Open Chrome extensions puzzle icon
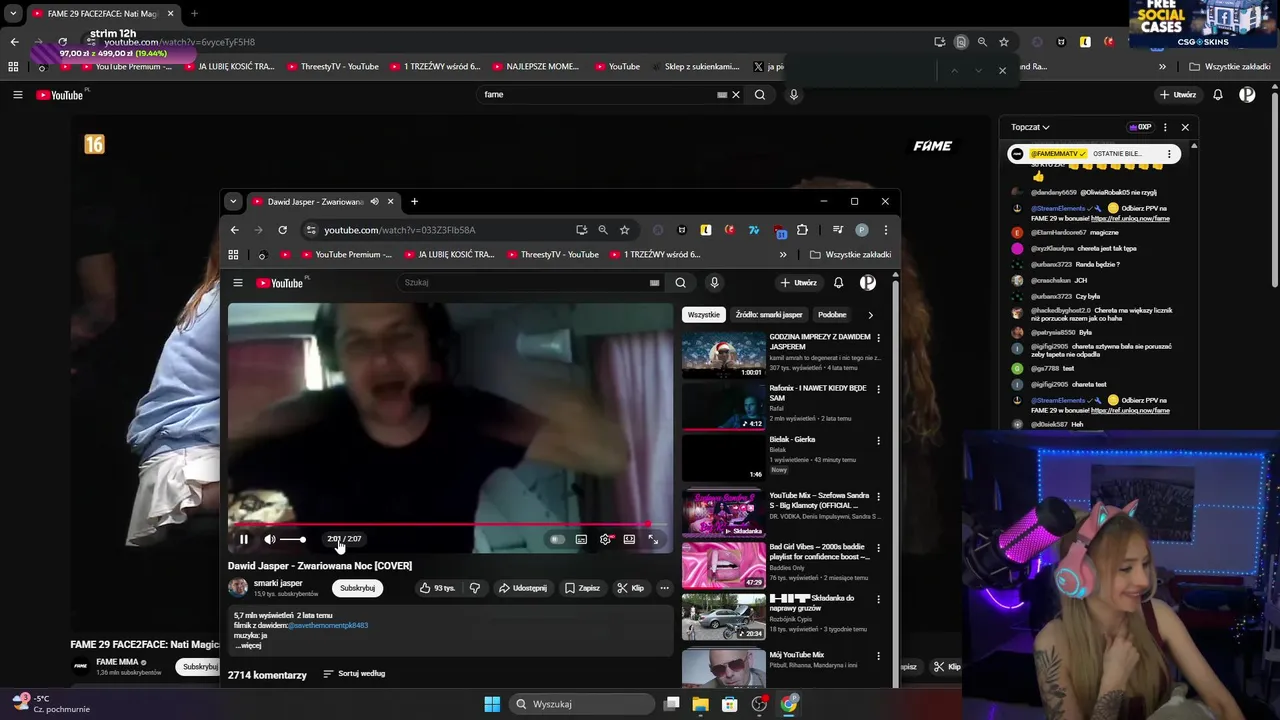The height and width of the screenshot is (720, 1280). [802, 230]
